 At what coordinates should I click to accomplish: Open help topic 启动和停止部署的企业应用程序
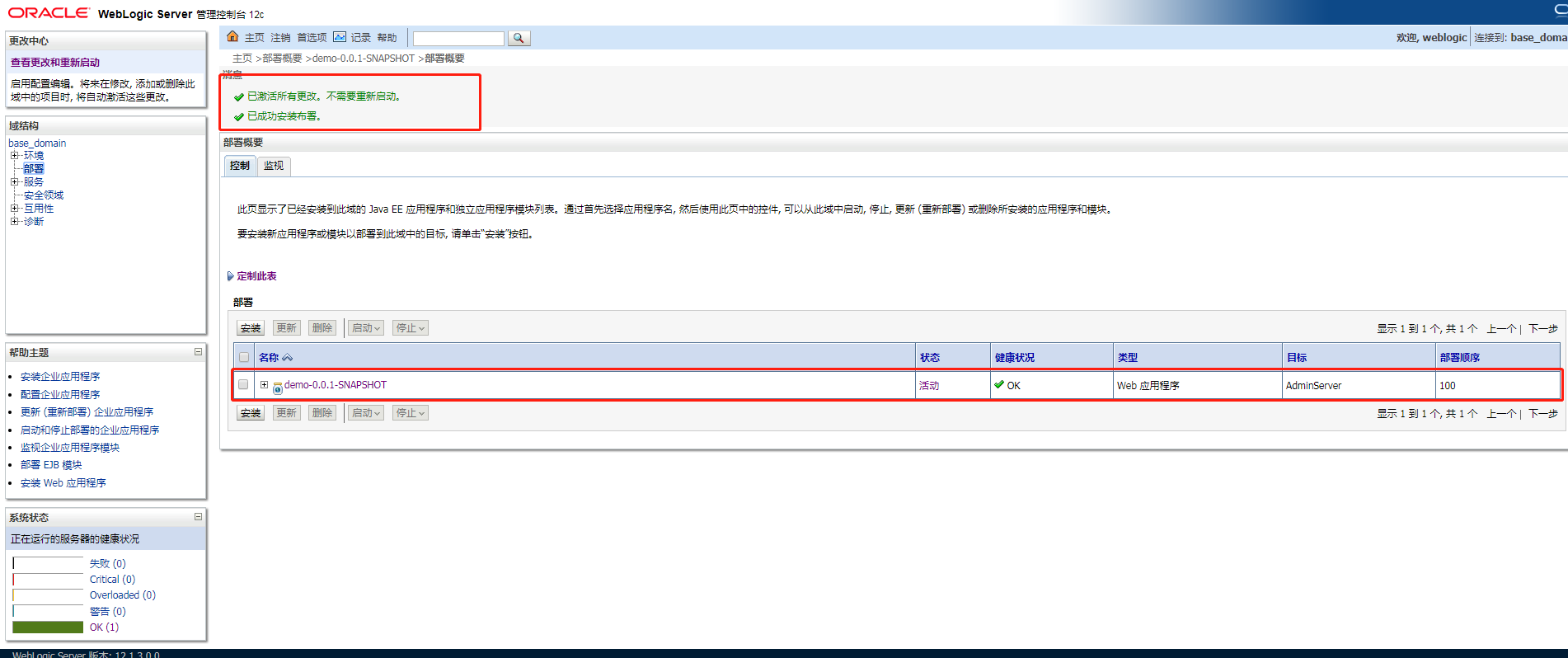coord(90,430)
